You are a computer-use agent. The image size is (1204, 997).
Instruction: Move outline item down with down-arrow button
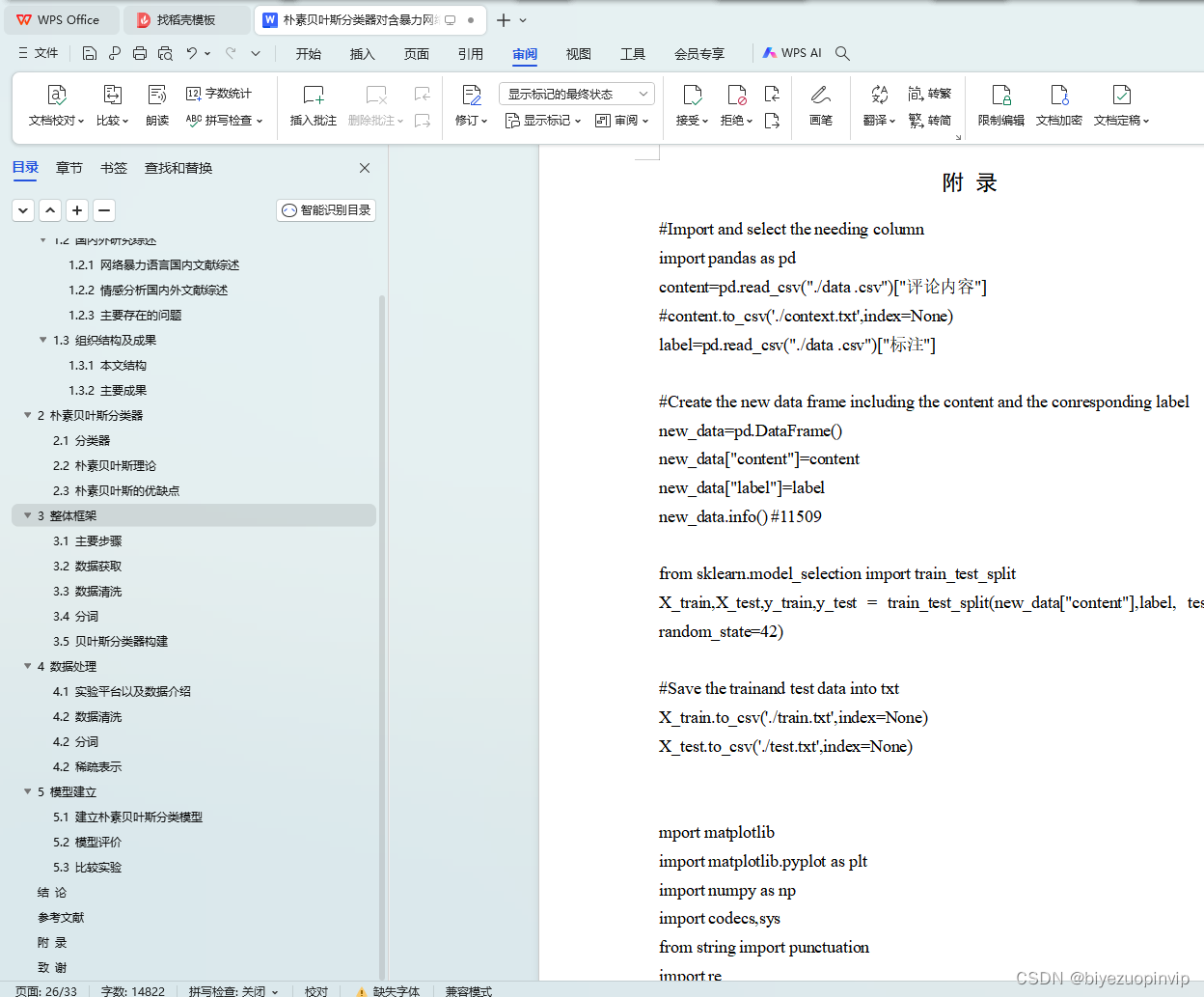coord(23,210)
